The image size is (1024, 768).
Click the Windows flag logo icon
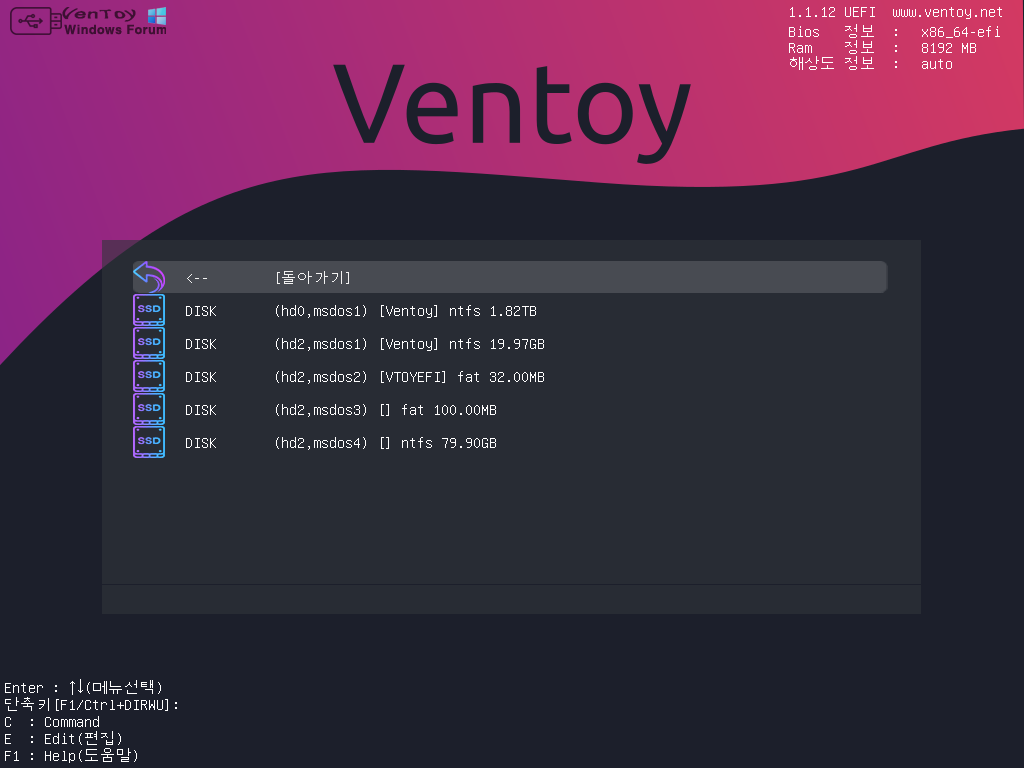[157, 16]
